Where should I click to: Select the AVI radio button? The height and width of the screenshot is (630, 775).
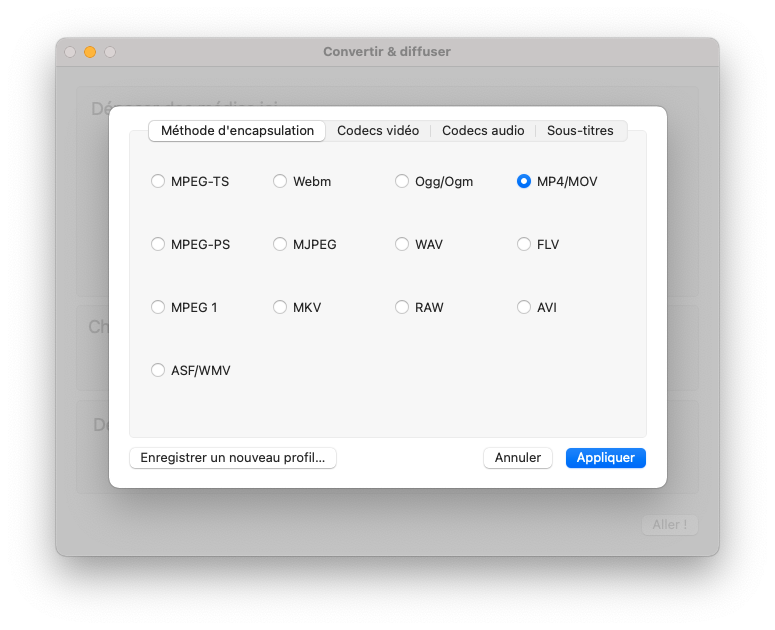(524, 307)
